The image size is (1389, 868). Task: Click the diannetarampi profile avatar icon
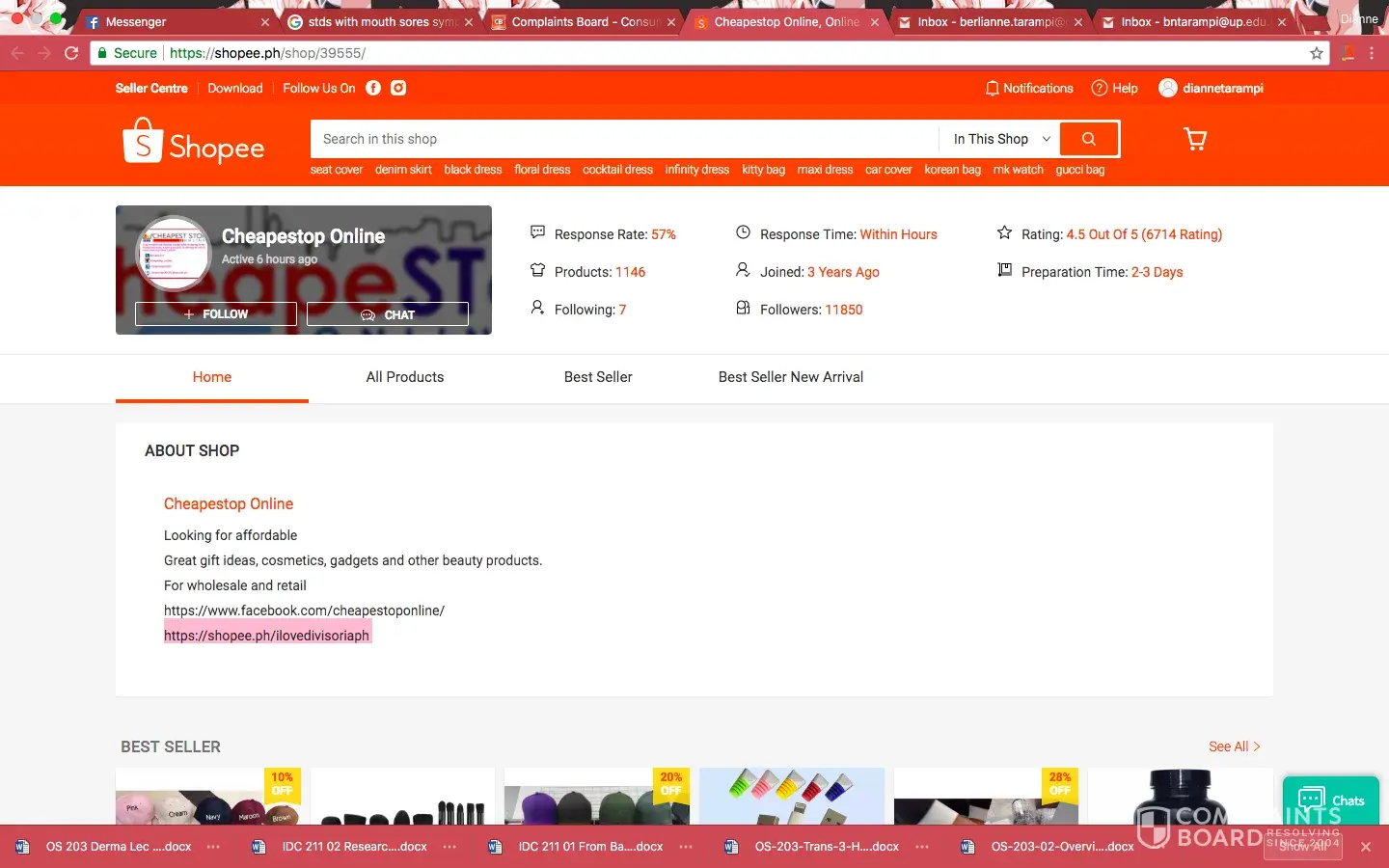1168,88
